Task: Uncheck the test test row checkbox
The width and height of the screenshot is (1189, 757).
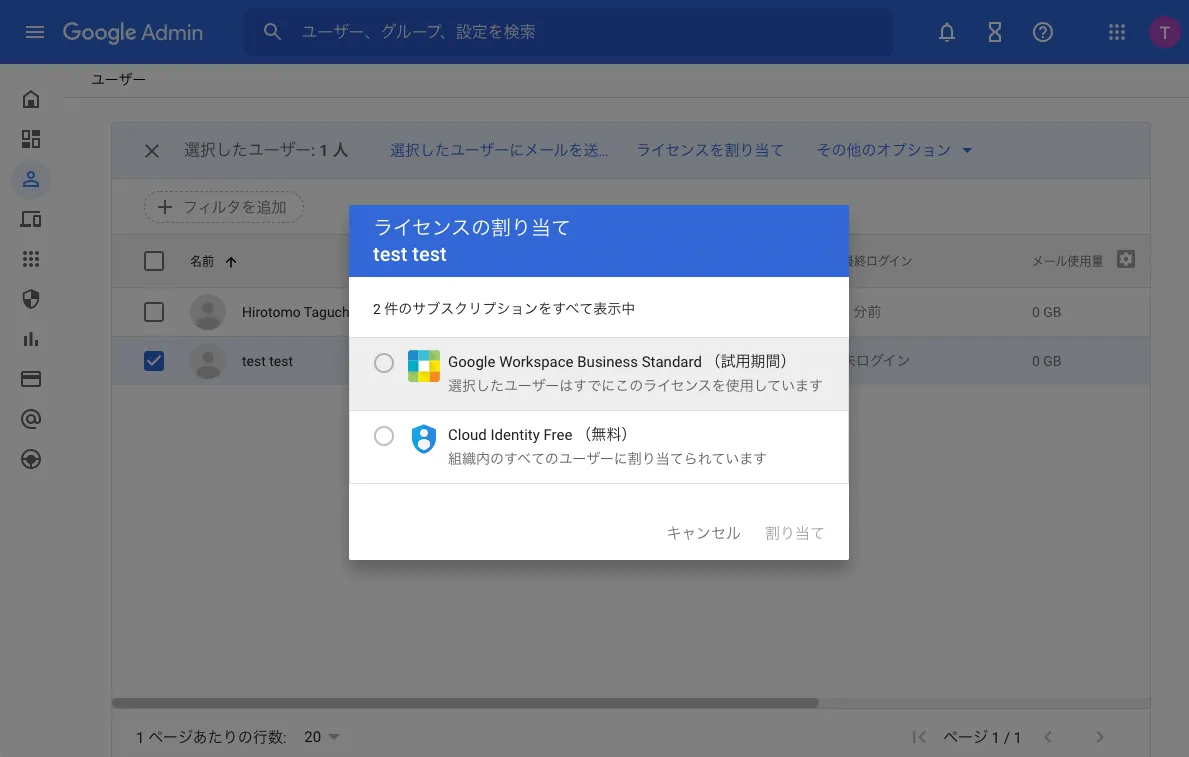Action: pyautogui.click(x=154, y=361)
